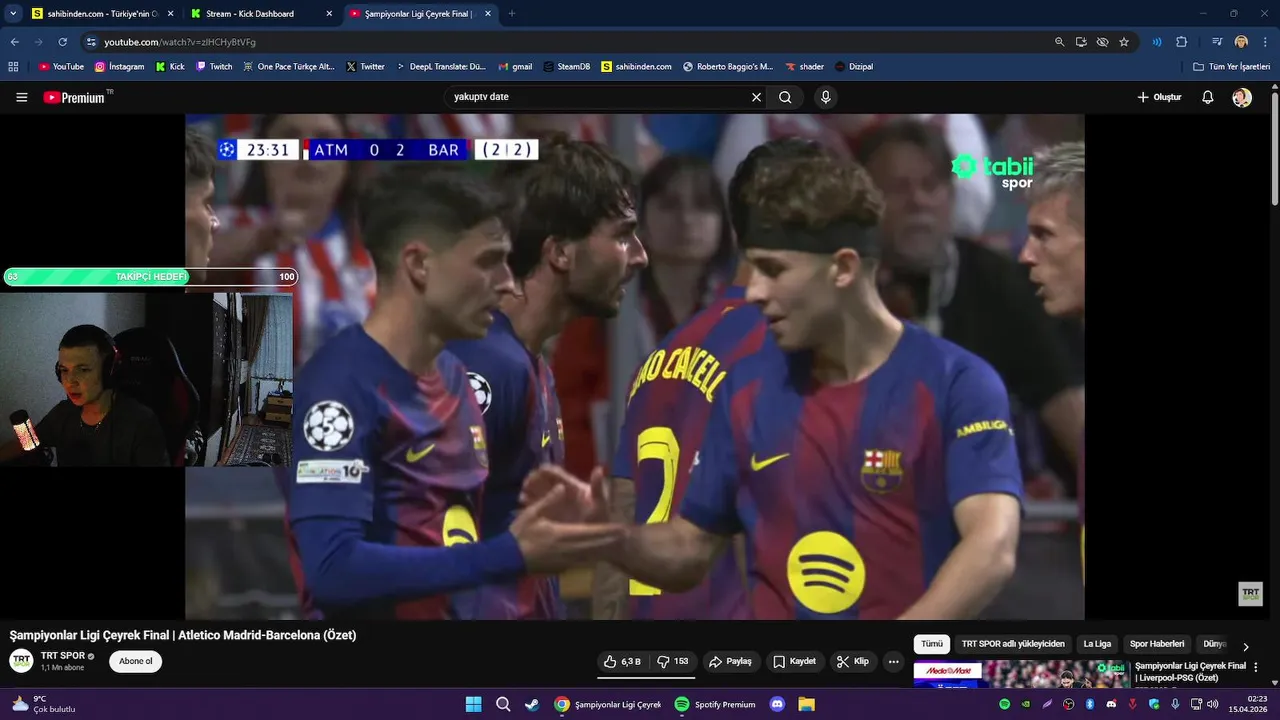Select the La Liga chip
Image resolution: width=1280 pixels, height=720 pixels.
coord(1097,644)
